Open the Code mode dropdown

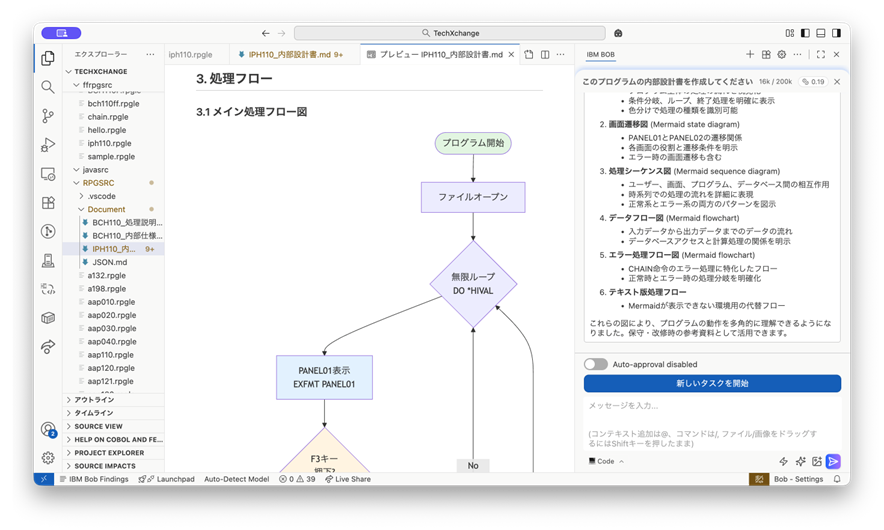point(606,461)
